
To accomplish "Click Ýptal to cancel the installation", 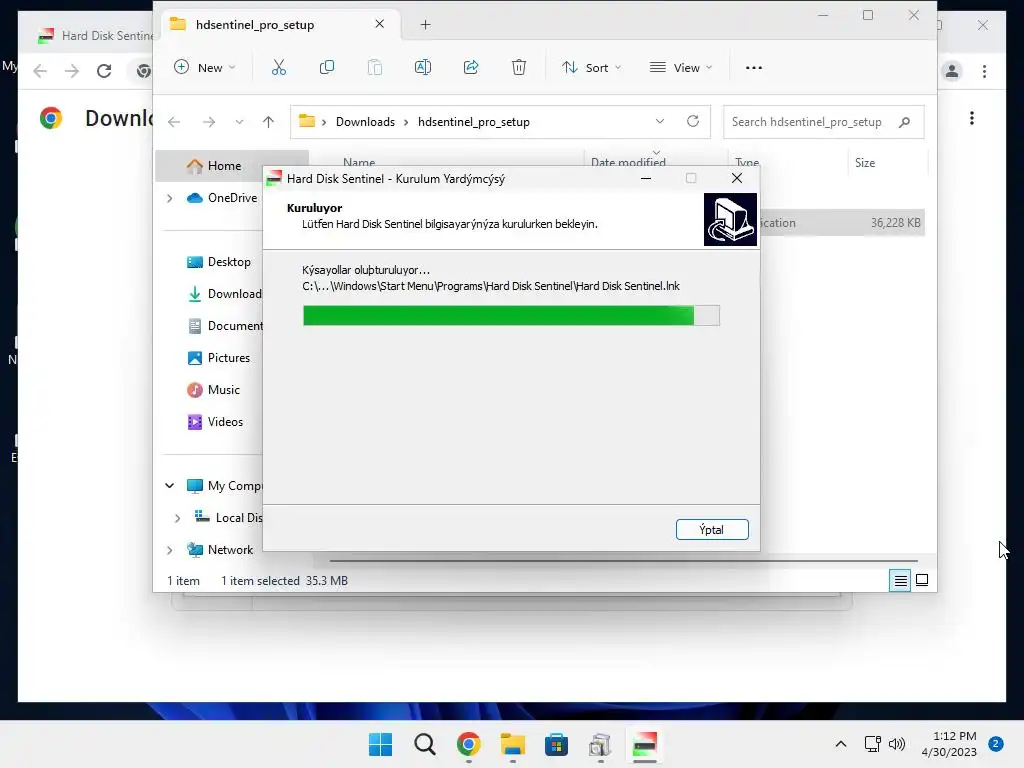I will (x=712, y=530).
